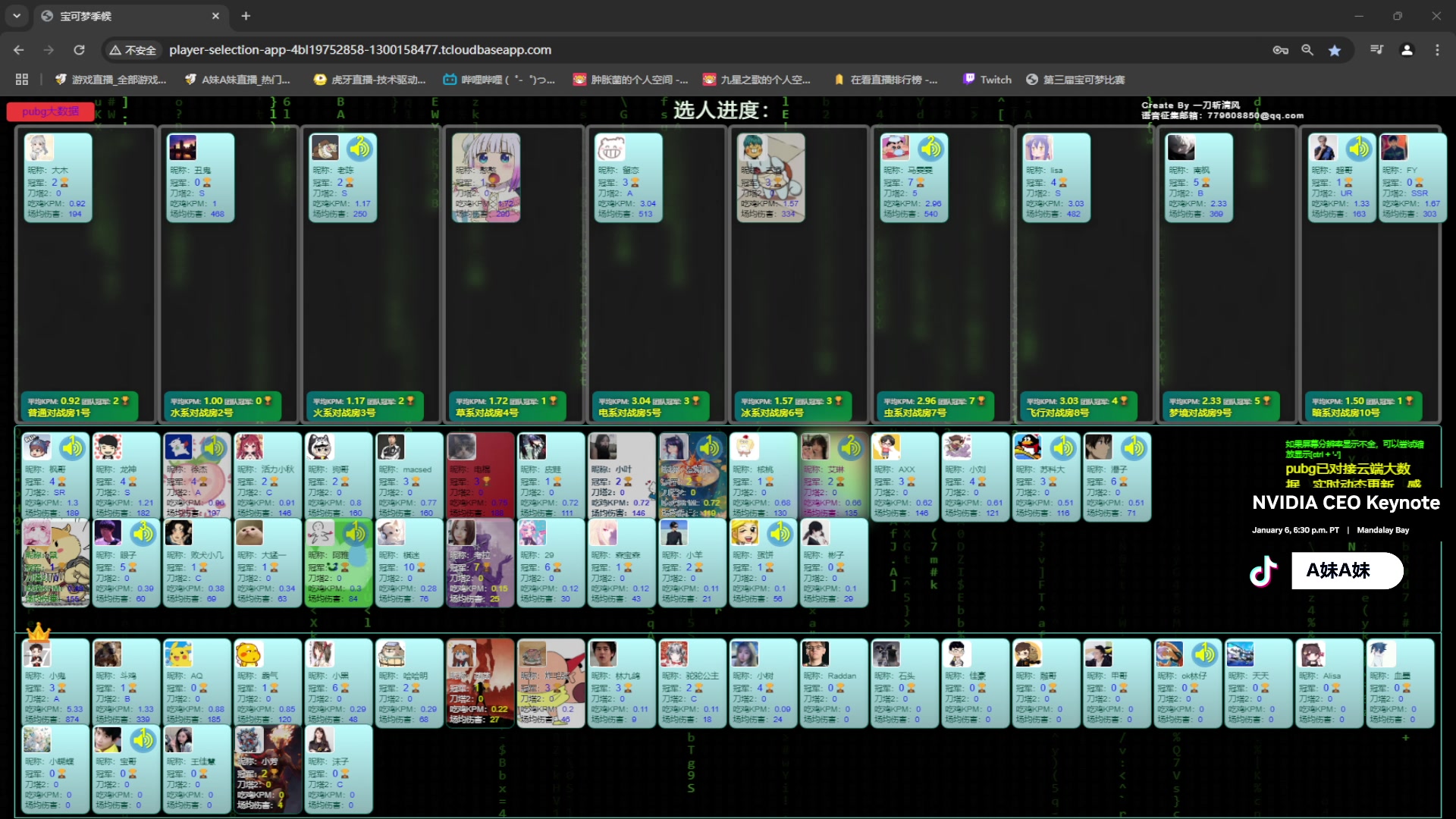Viewport: 1456px width, 819px height.
Task: Close the 宝可梦季候 tab
Action: [x=215, y=16]
